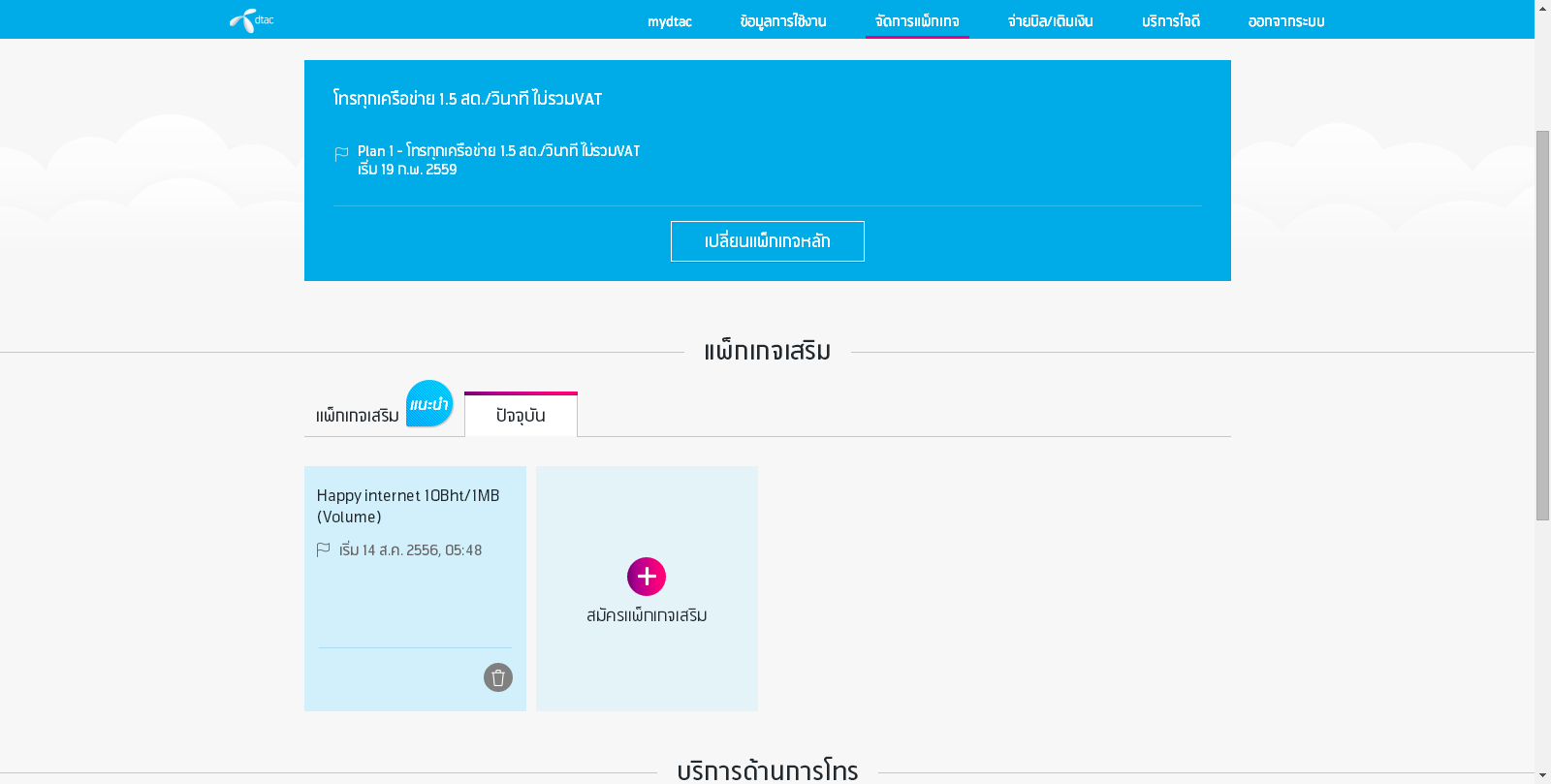Click the Happy internet 10Bht/1MB package title
The width and height of the screenshot is (1551, 784).
[408, 506]
